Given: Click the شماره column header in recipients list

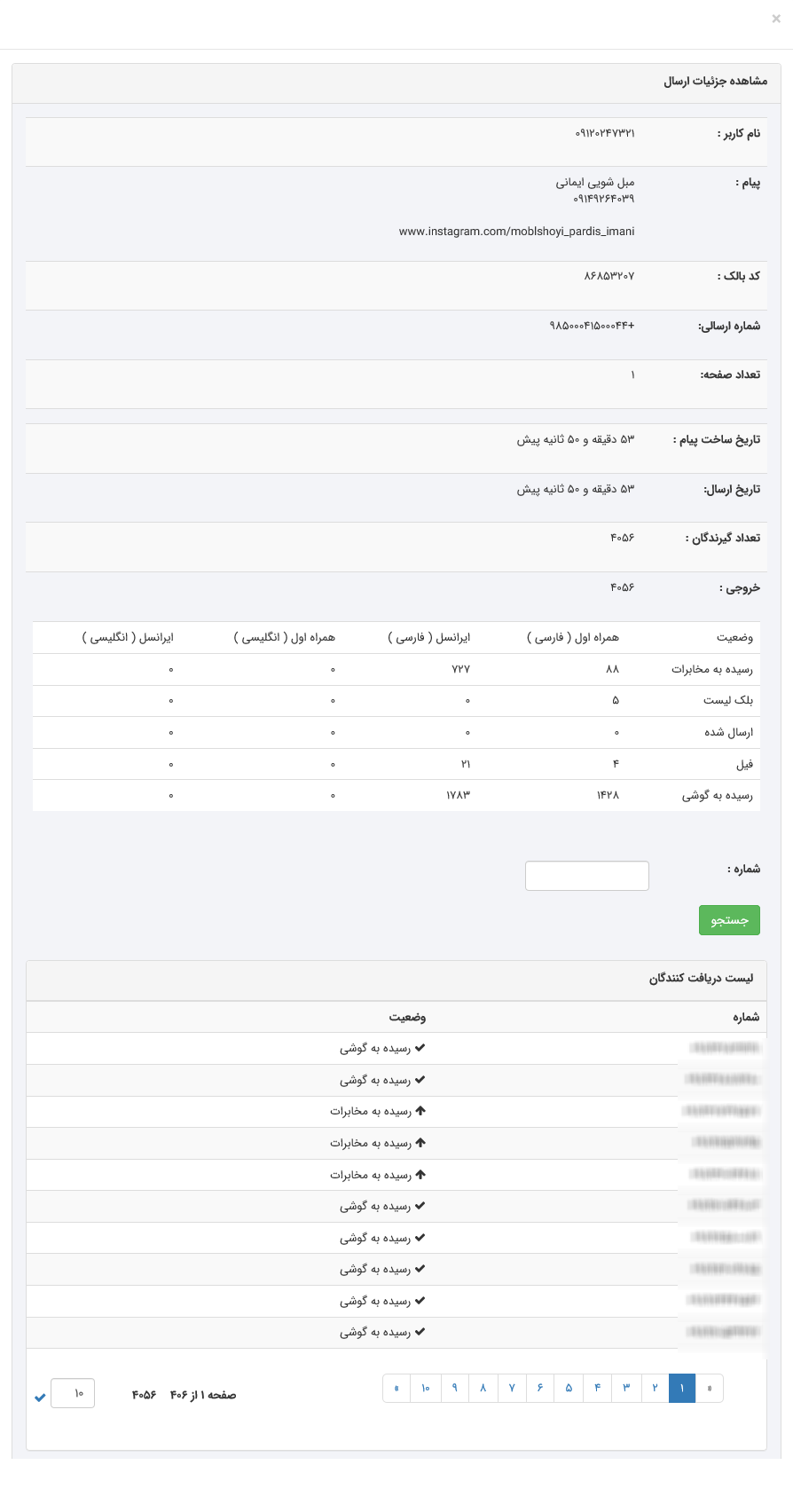Looking at the screenshot, I should coord(746,1017).
